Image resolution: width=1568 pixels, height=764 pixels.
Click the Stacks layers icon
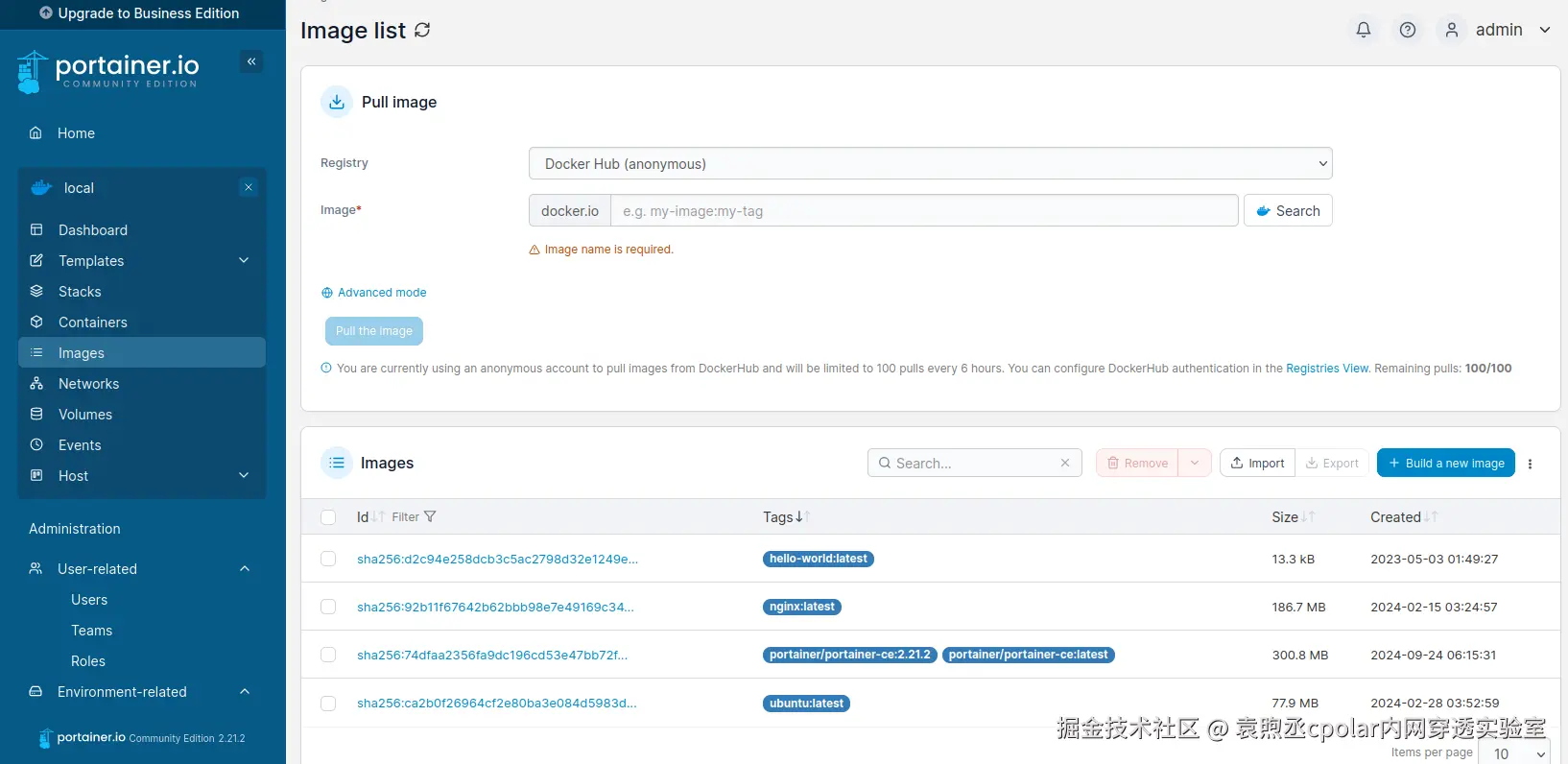36,291
